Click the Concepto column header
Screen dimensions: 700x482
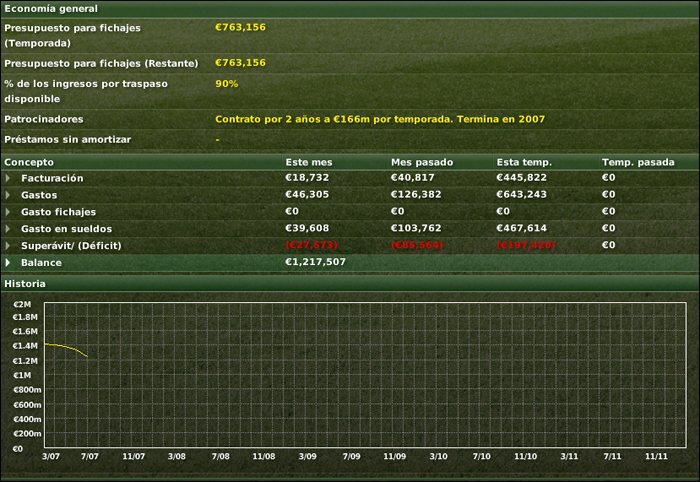point(29,162)
